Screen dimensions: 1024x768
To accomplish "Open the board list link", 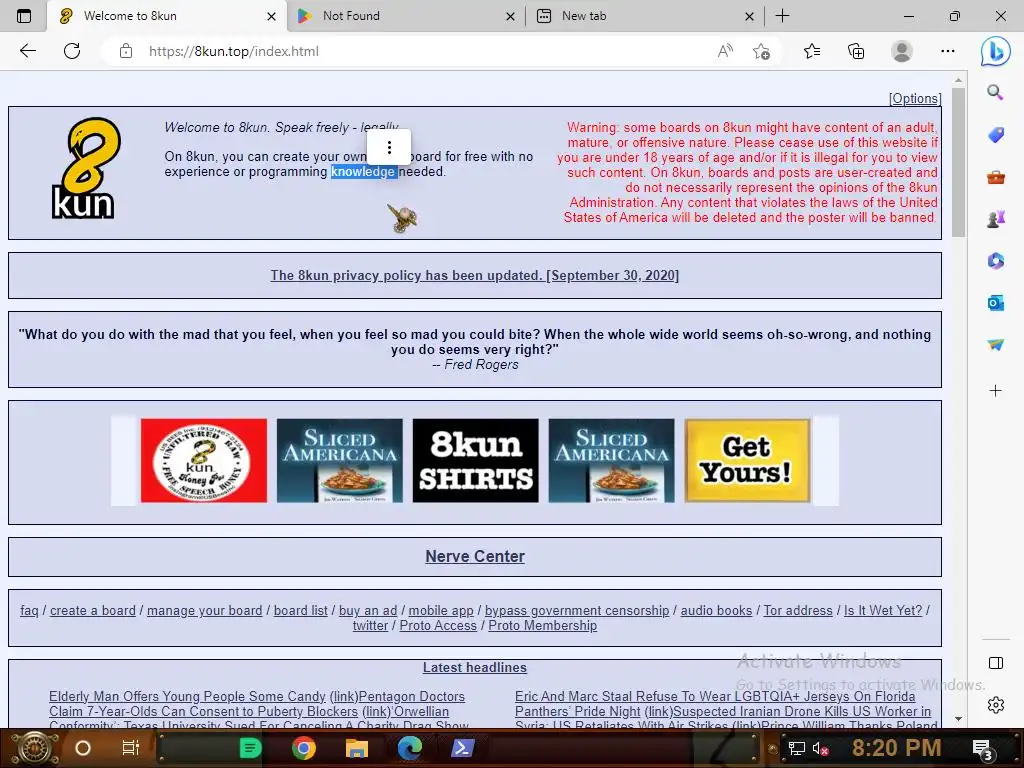I will point(300,611).
